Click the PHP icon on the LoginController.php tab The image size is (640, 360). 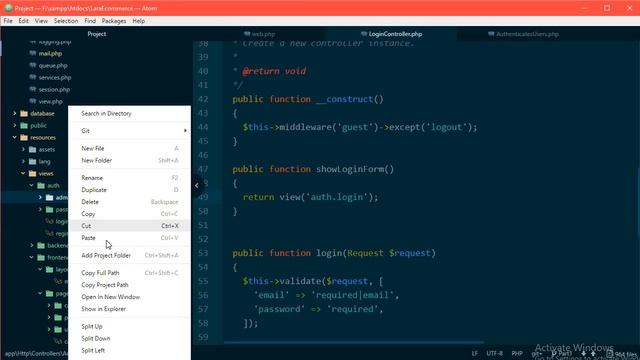(364, 34)
